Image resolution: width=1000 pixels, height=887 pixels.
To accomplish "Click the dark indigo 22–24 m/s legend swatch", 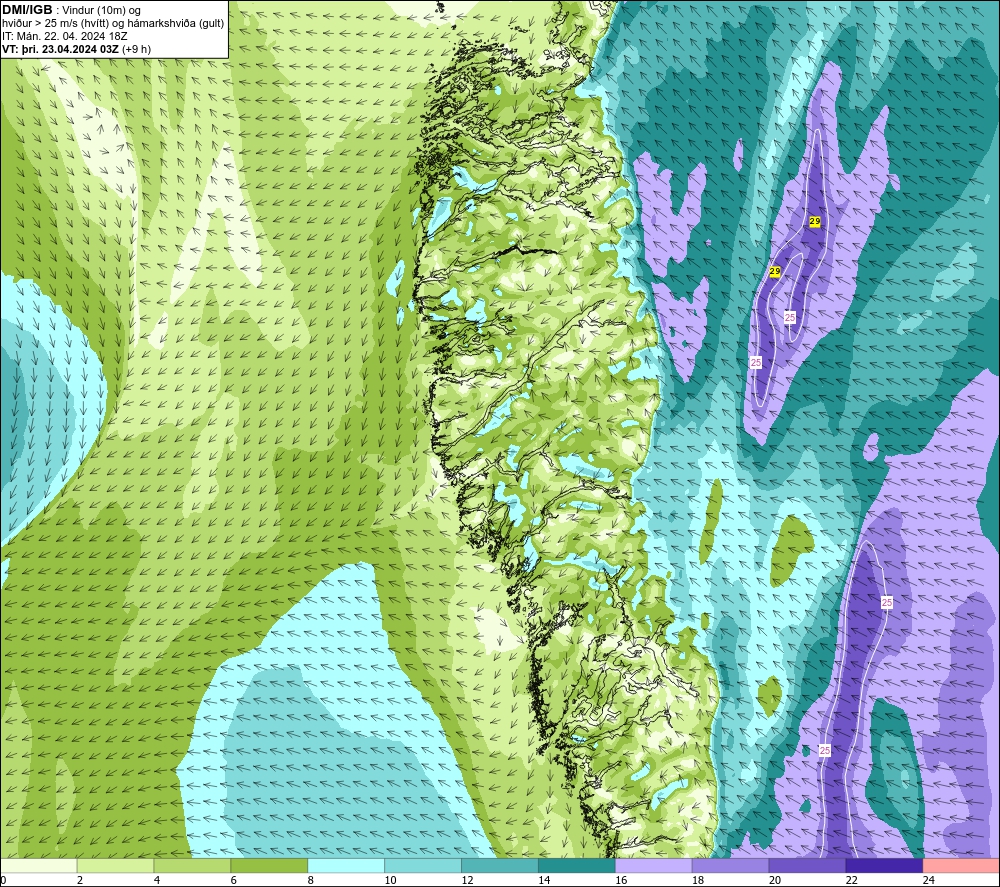I will point(884,865).
